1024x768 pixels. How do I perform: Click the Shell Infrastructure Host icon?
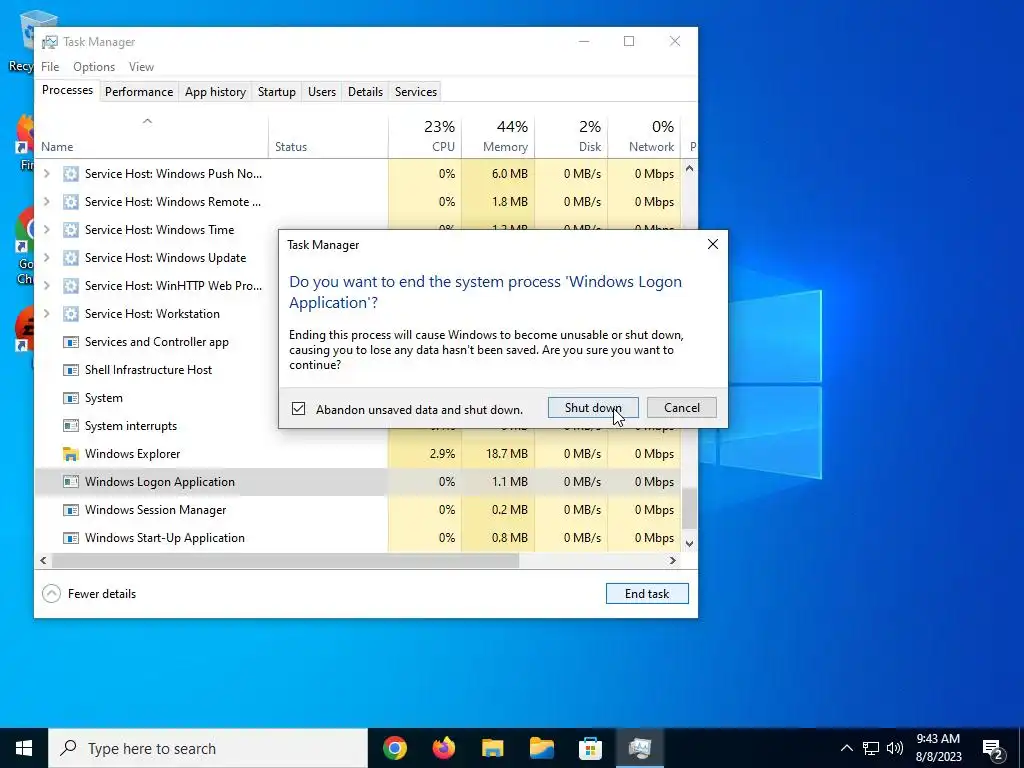[71, 370]
